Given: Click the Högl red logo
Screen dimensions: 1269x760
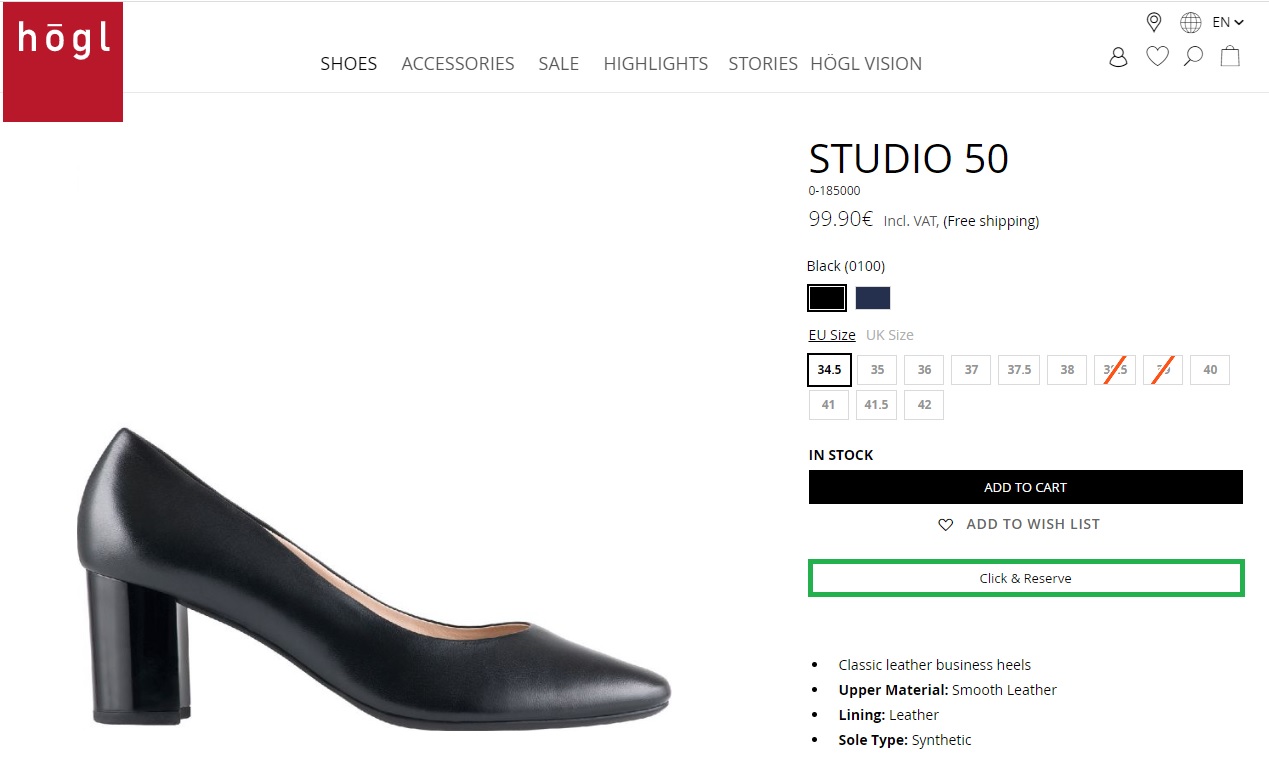Looking at the screenshot, I should coord(63,62).
